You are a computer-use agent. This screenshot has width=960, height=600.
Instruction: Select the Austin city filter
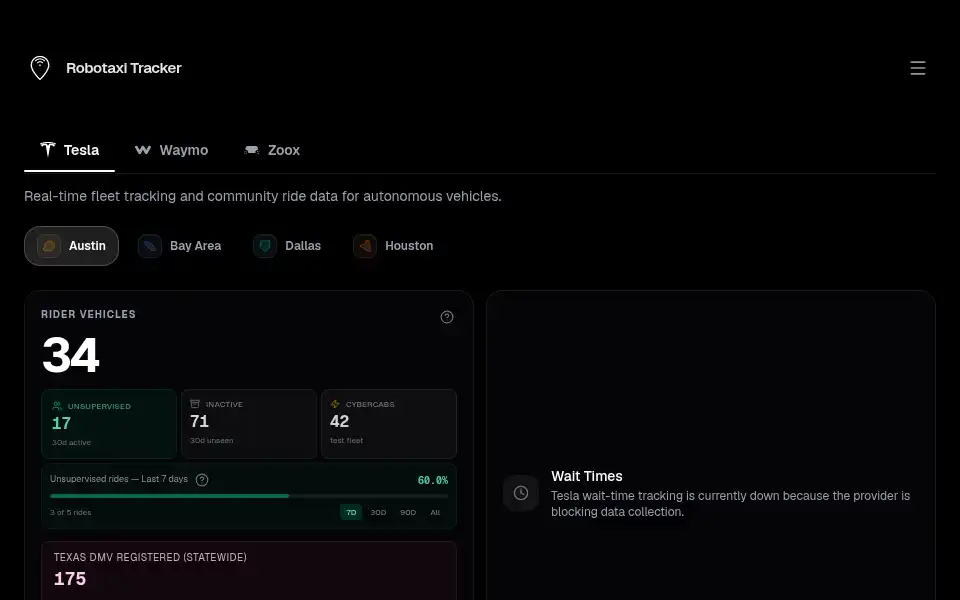click(71, 246)
